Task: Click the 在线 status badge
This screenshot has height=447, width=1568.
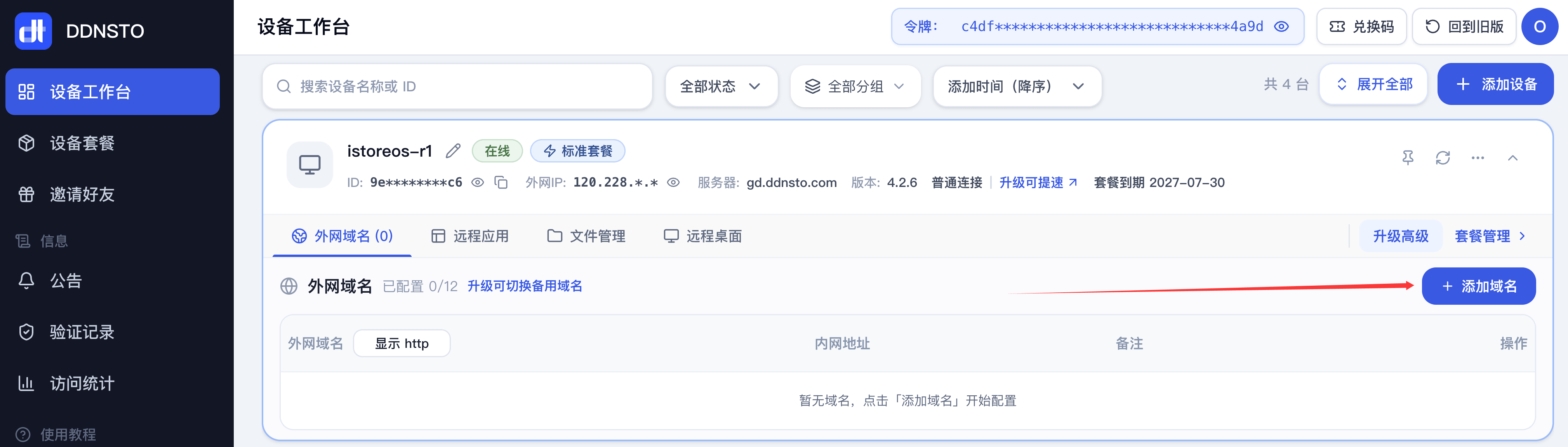Action: coord(497,151)
